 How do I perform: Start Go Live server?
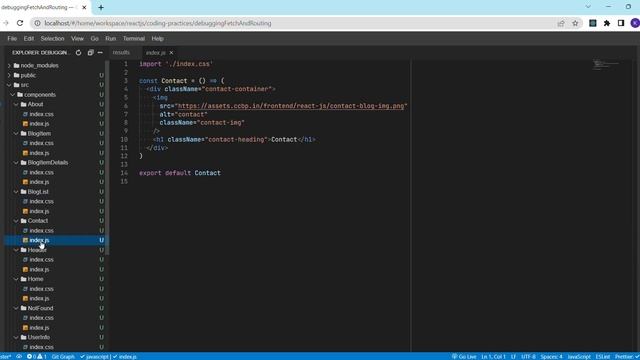(x=464, y=357)
